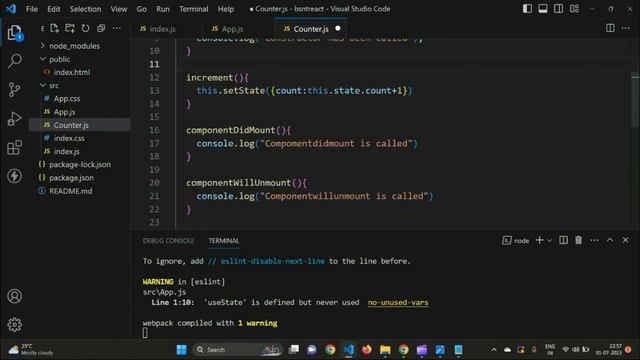
Task: Open the Source Control view
Action: [x=15, y=89]
